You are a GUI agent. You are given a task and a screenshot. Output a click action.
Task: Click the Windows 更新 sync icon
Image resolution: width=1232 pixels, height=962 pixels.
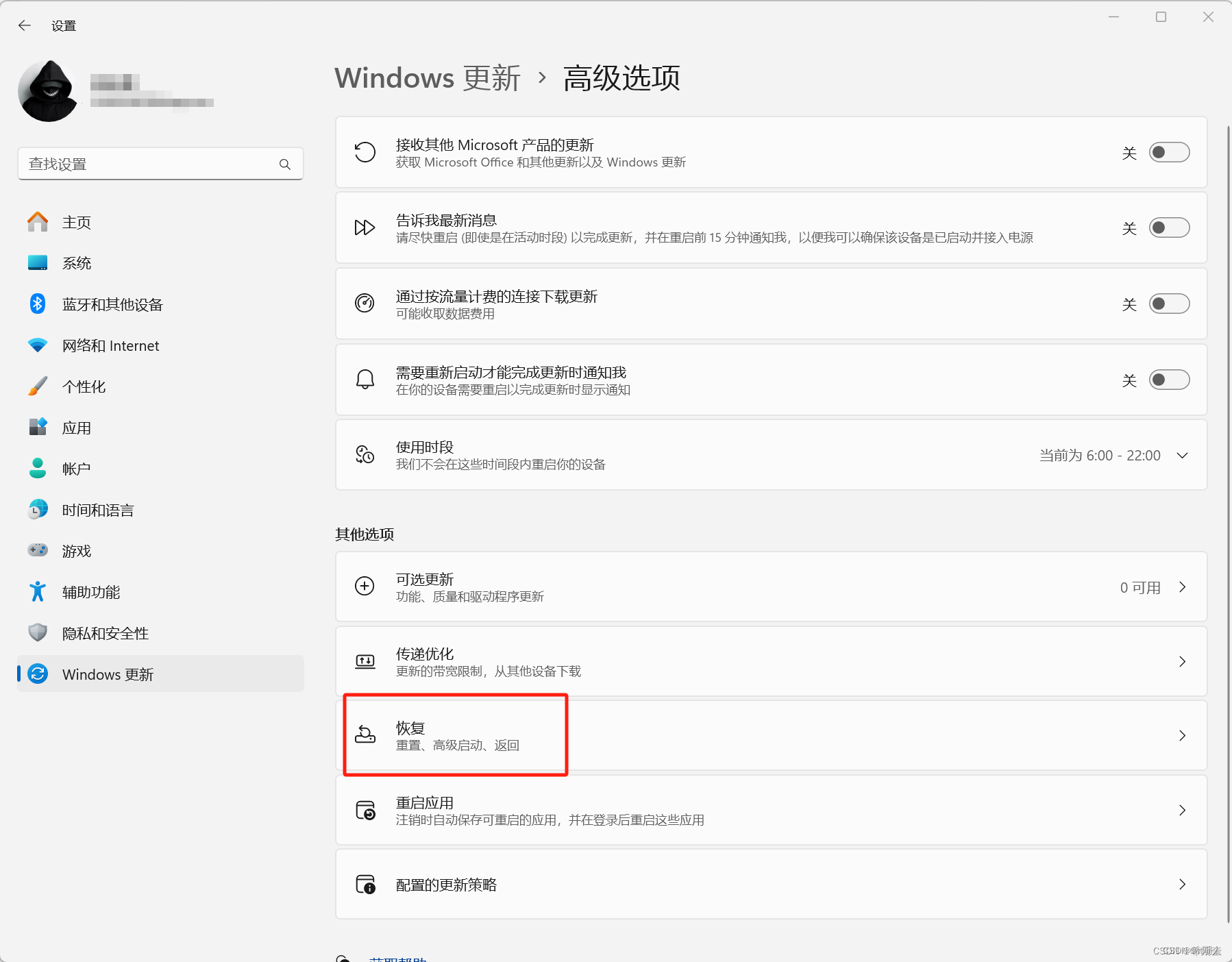(38, 674)
